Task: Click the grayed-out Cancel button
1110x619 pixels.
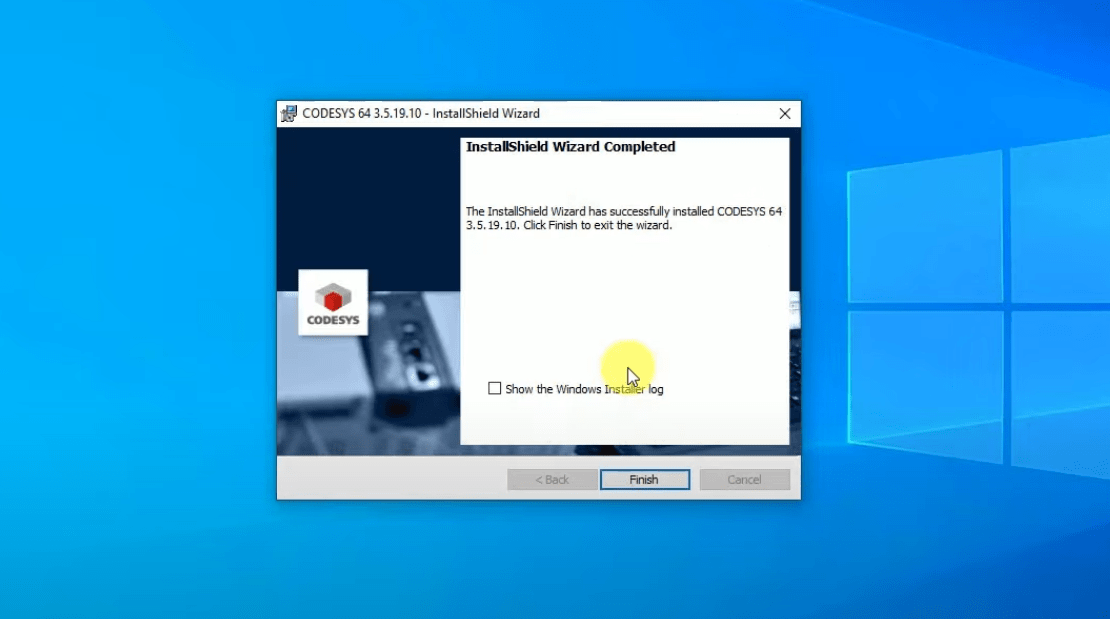Action: pyautogui.click(x=744, y=479)
